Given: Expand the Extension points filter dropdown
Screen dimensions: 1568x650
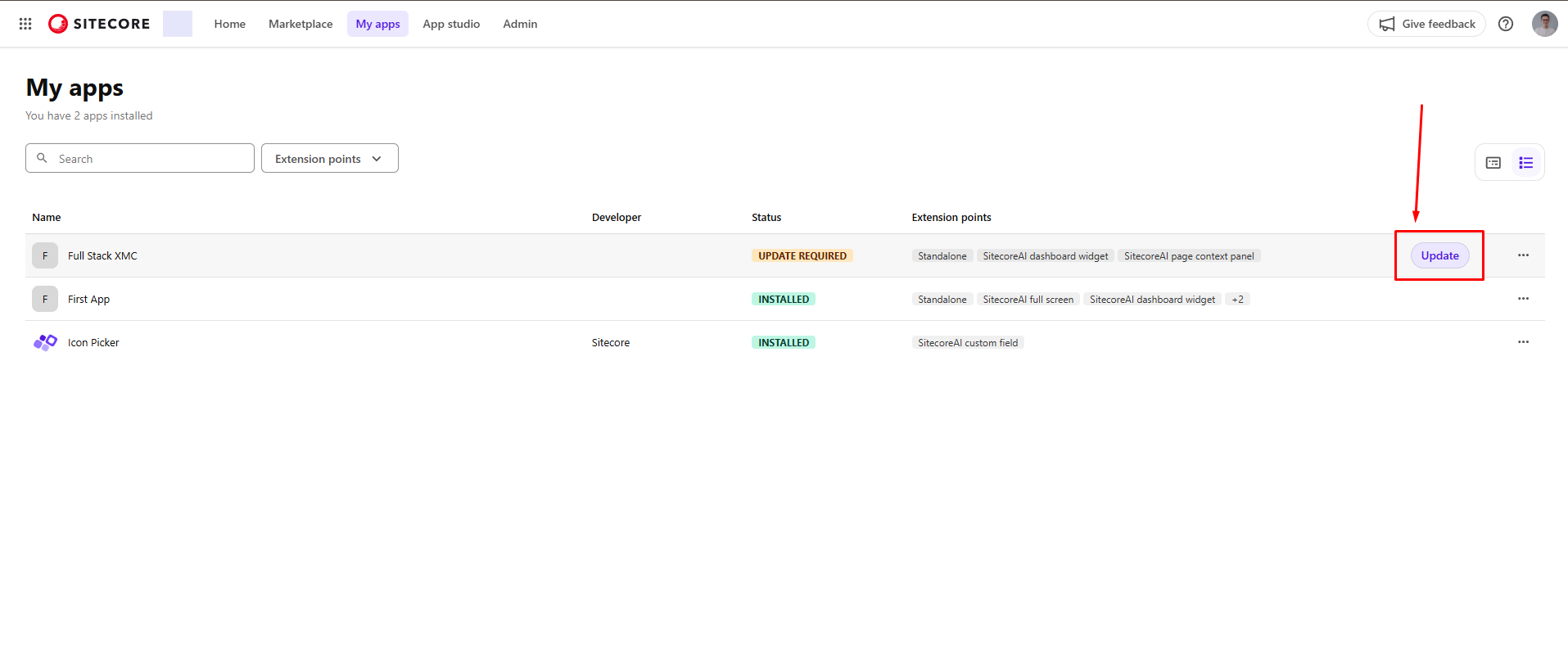Looking at the screenshot, I should [329, 159].
